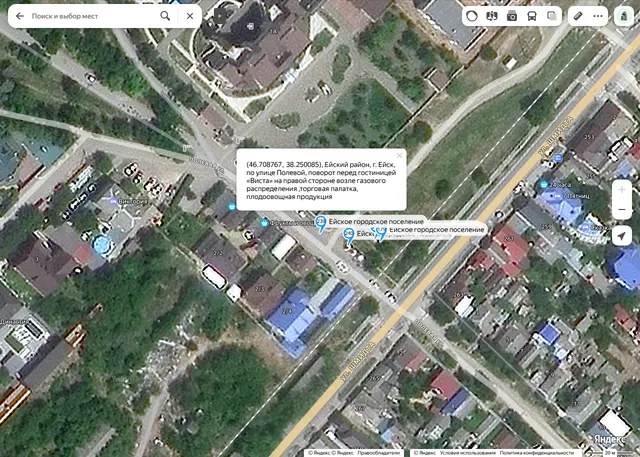Zoom out with the minus button
This screenshot has width=640, height=457.
[x=622, y=209]
